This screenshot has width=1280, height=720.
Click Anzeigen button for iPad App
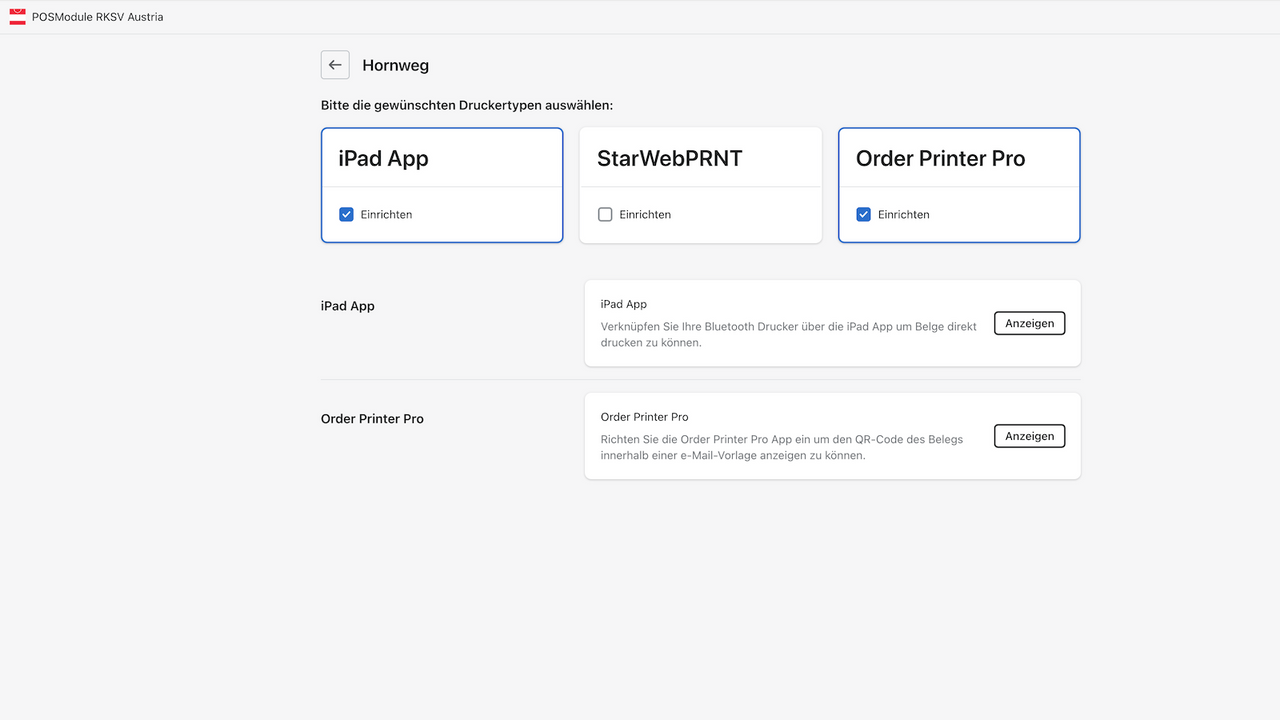click(x=1029, y=323)
